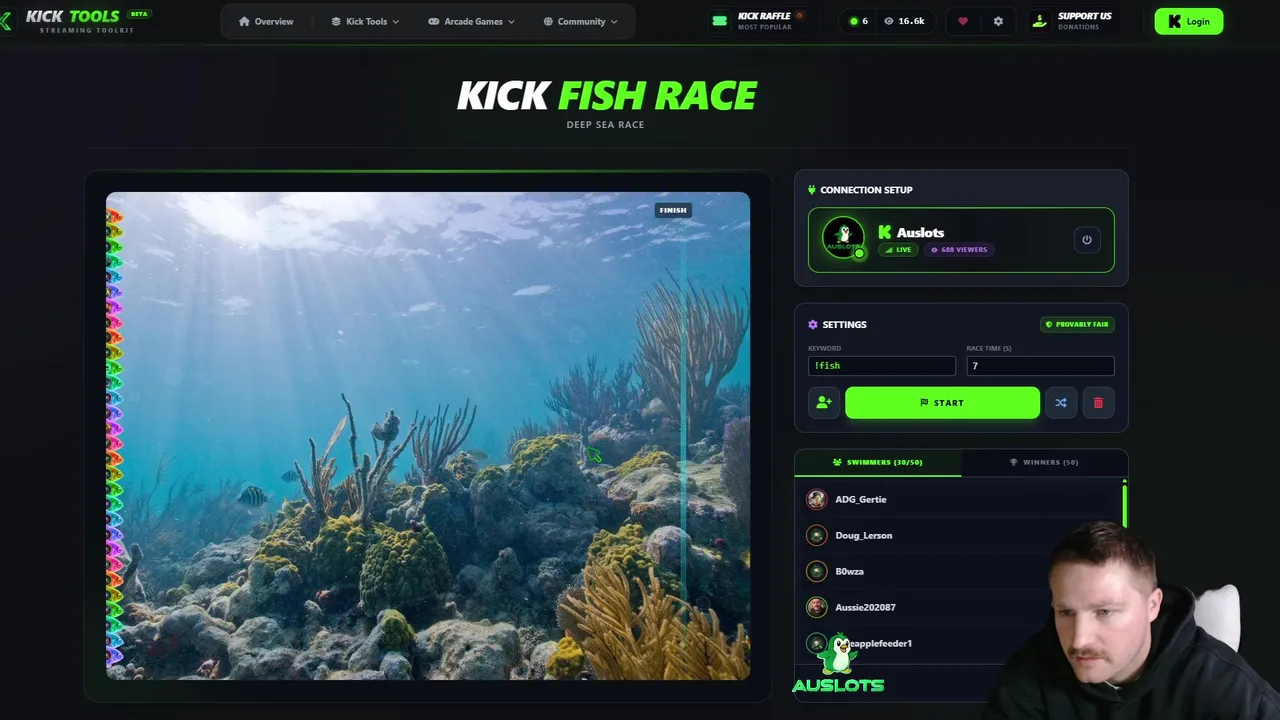Click the Auslots channel avatar
The image size is (1280, 720).
(x=843, y=238)
